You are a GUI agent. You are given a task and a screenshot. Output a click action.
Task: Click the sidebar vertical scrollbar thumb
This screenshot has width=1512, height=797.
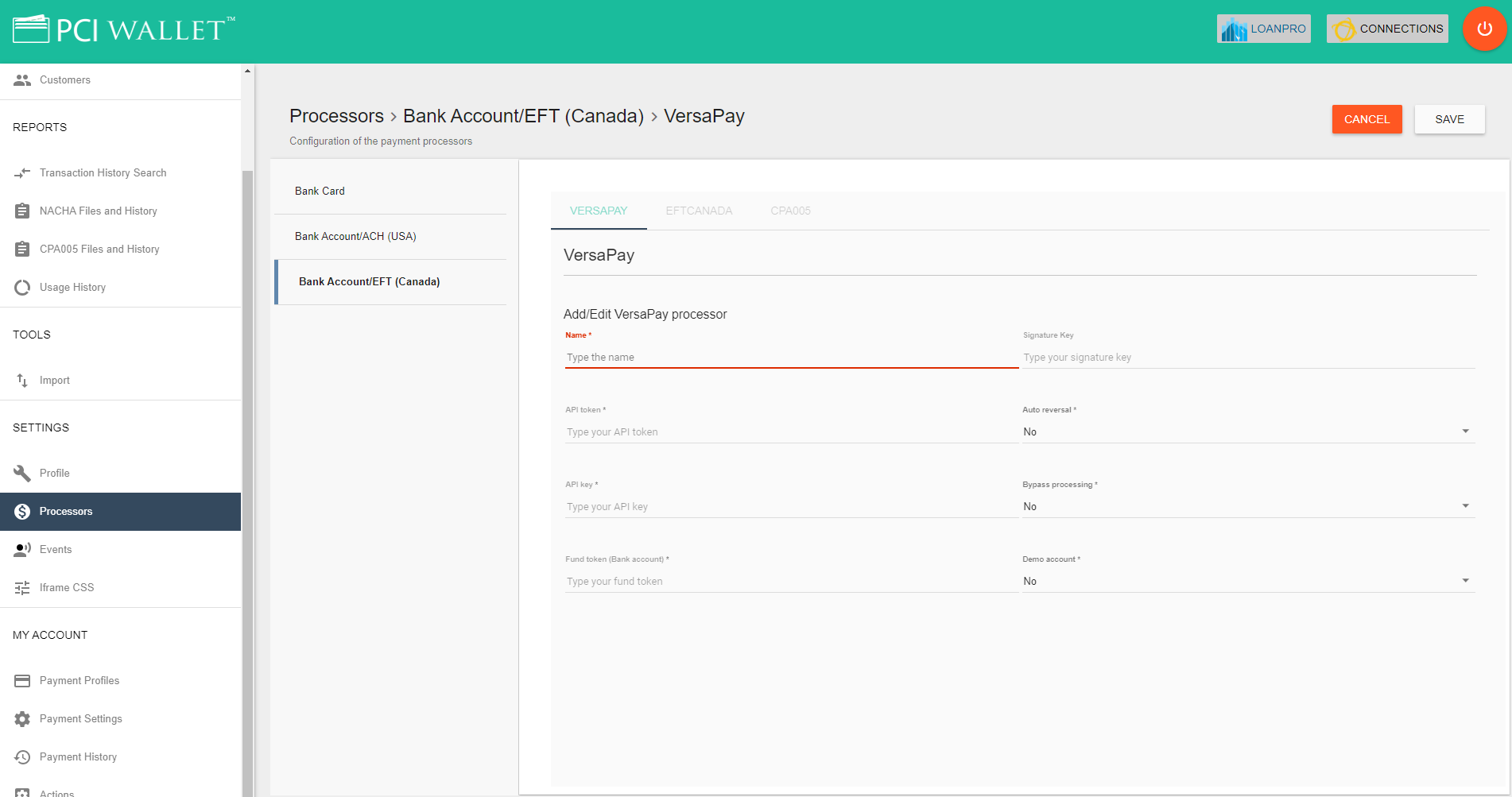pos(247,483)
